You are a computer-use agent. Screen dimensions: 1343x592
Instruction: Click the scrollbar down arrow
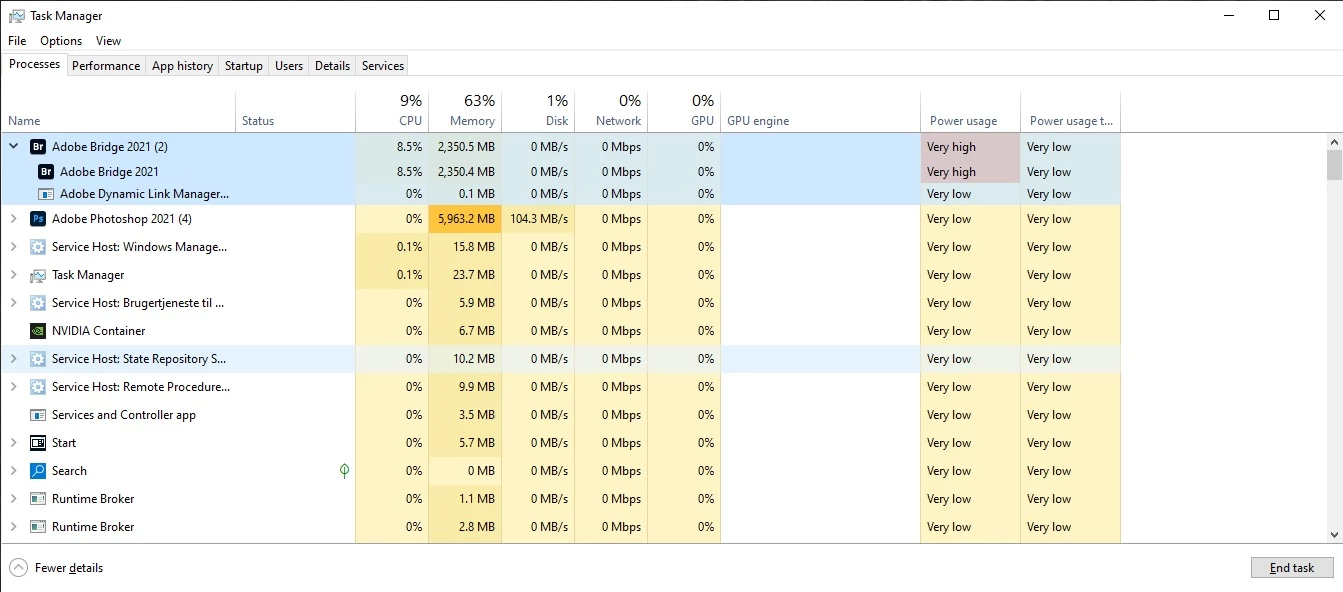pyautogui.click(x=1334, y=535)
